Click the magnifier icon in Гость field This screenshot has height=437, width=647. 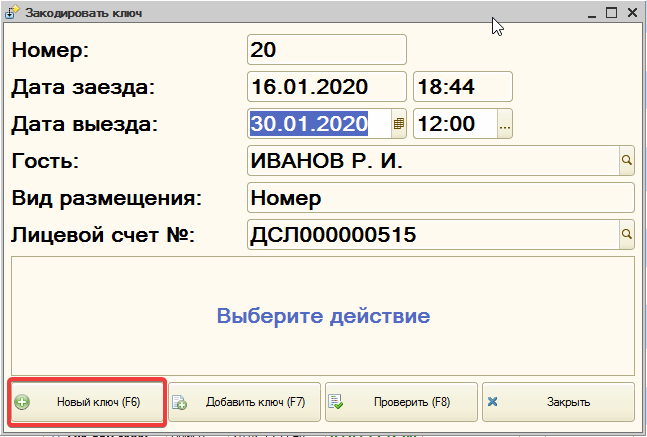coord(627,160)
